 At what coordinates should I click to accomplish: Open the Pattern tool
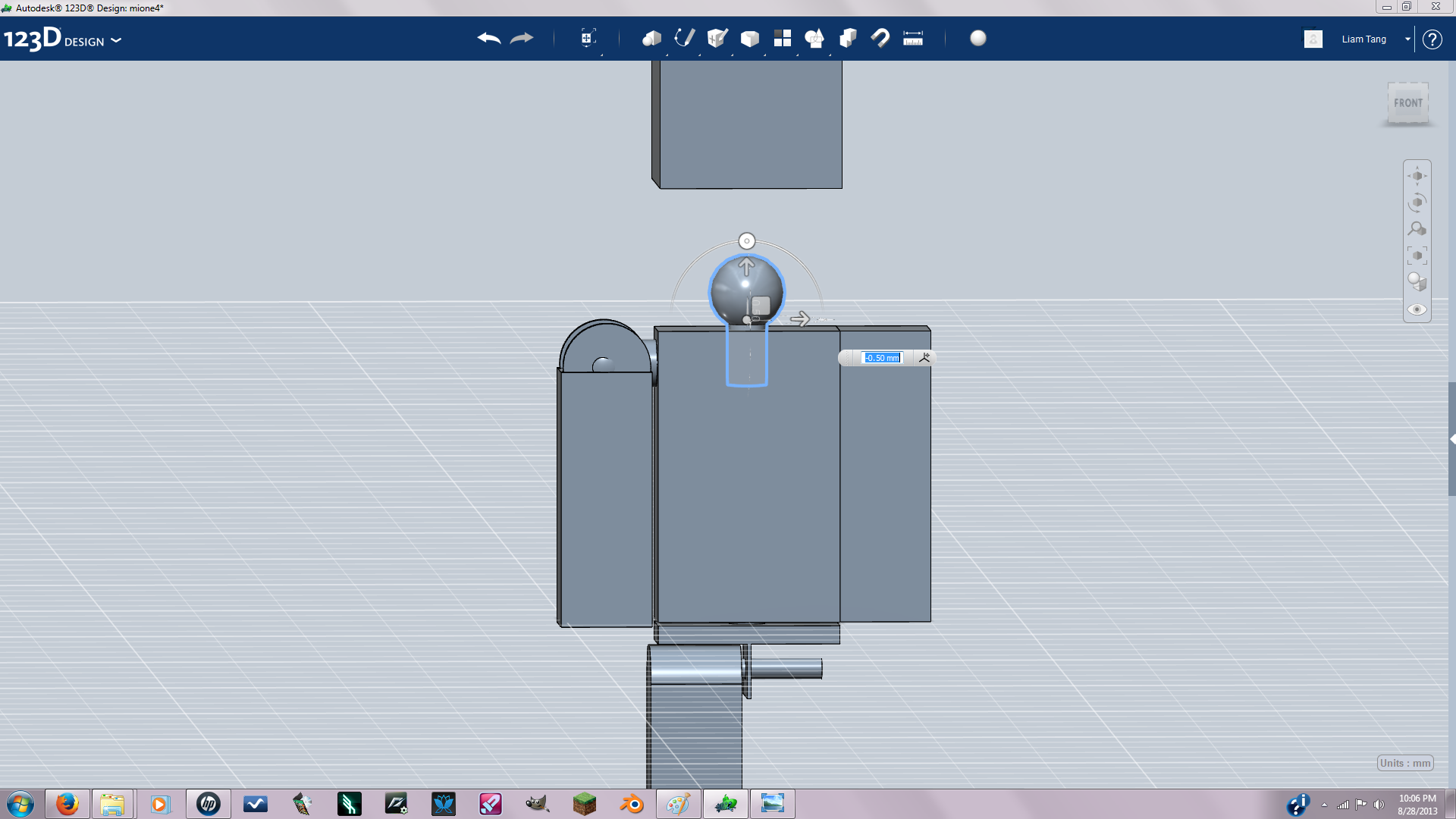pyautogui.click(x=783, y=38)
